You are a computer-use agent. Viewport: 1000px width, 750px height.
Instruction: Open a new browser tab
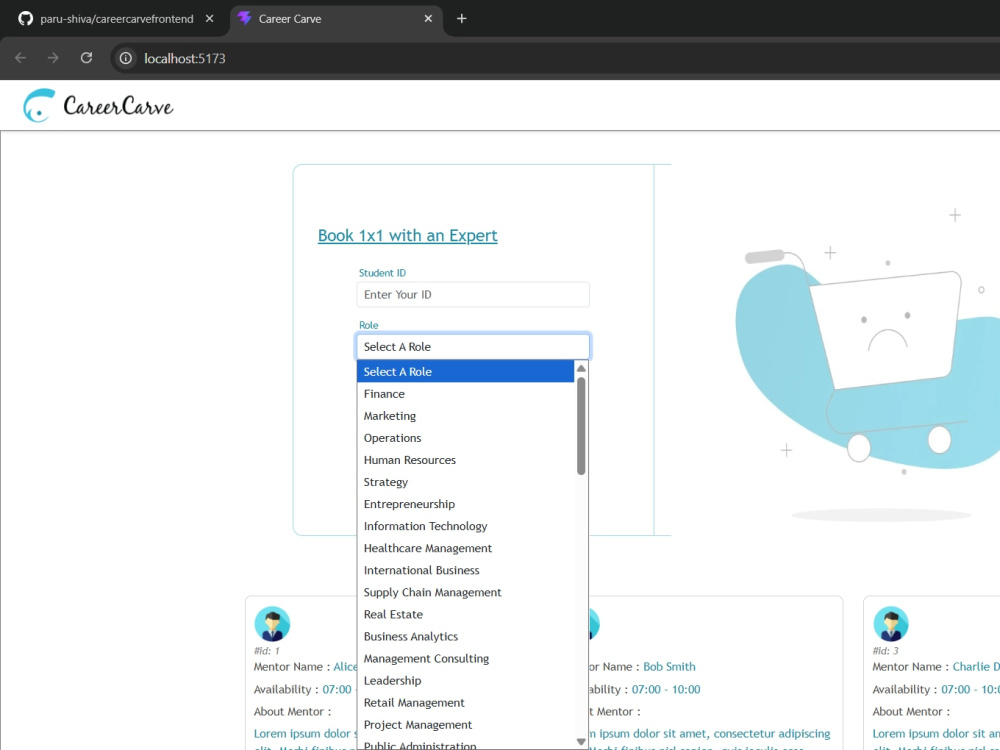click(x=462, y=18)
